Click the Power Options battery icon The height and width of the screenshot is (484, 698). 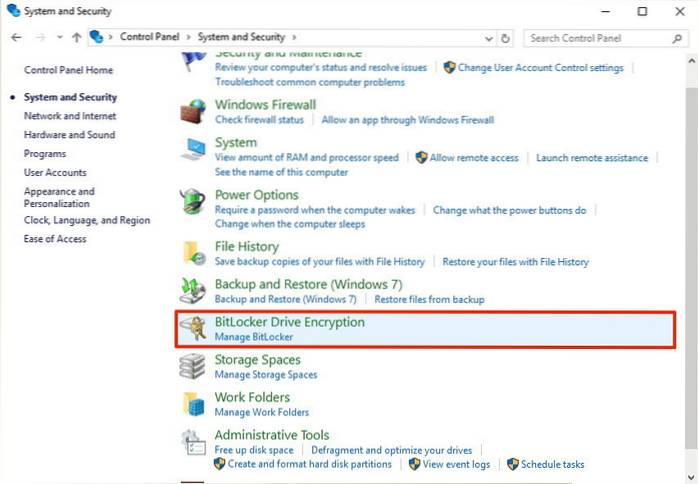point(192,201)
